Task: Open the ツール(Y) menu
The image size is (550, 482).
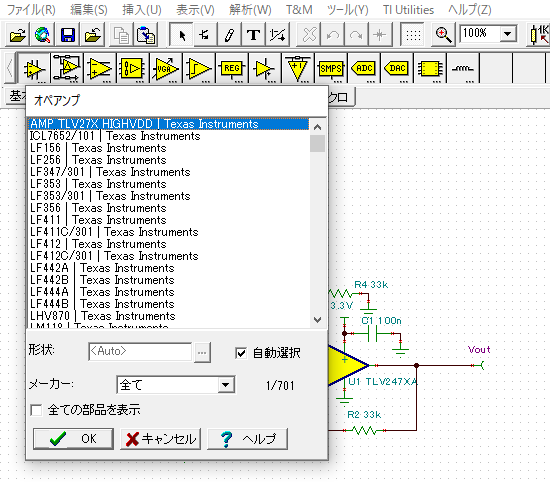Action: [347, 10]
